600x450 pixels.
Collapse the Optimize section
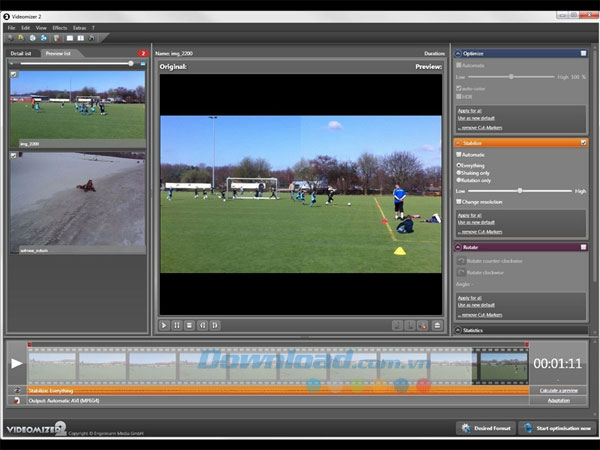459,53
